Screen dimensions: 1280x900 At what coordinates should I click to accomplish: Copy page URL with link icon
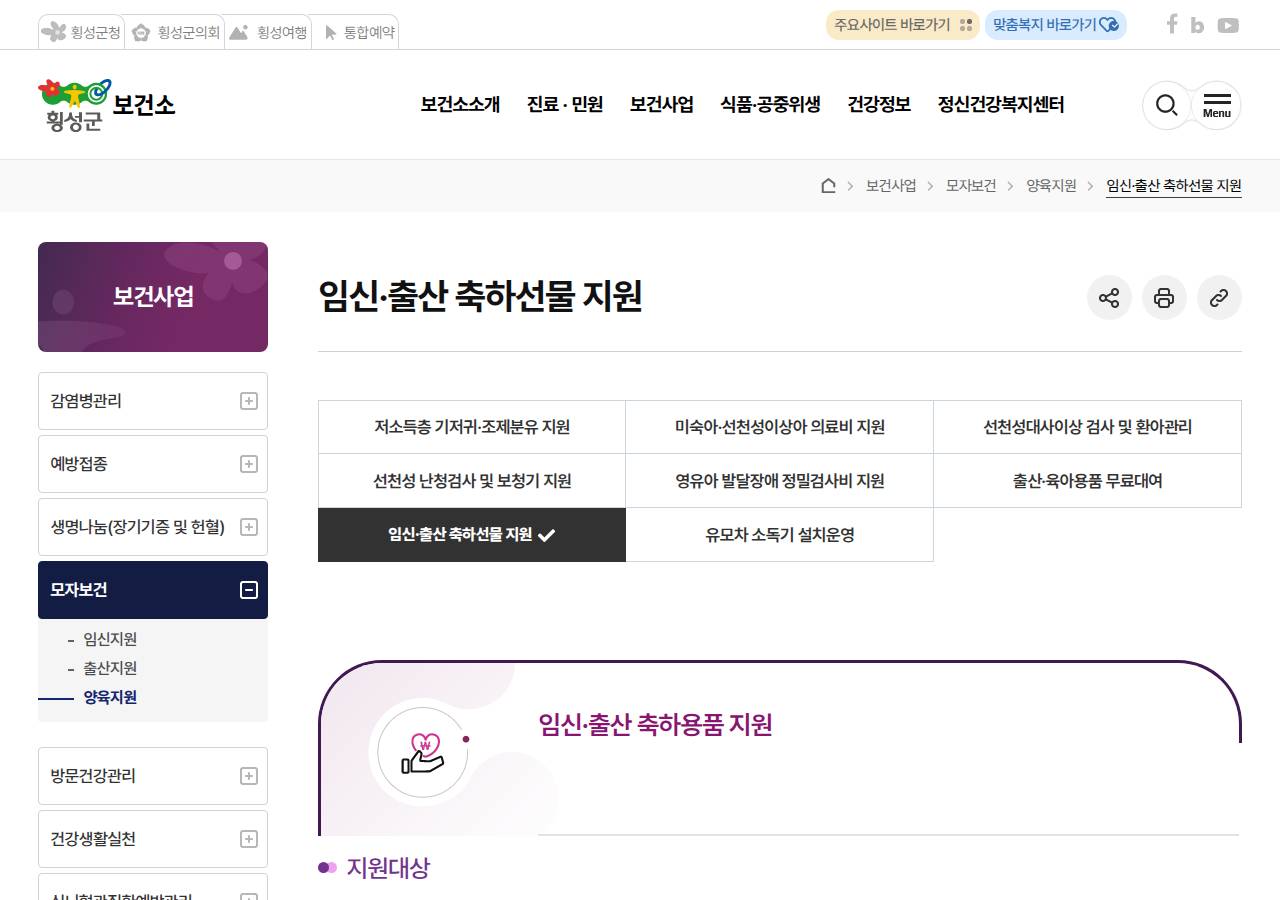(1219, 298)
